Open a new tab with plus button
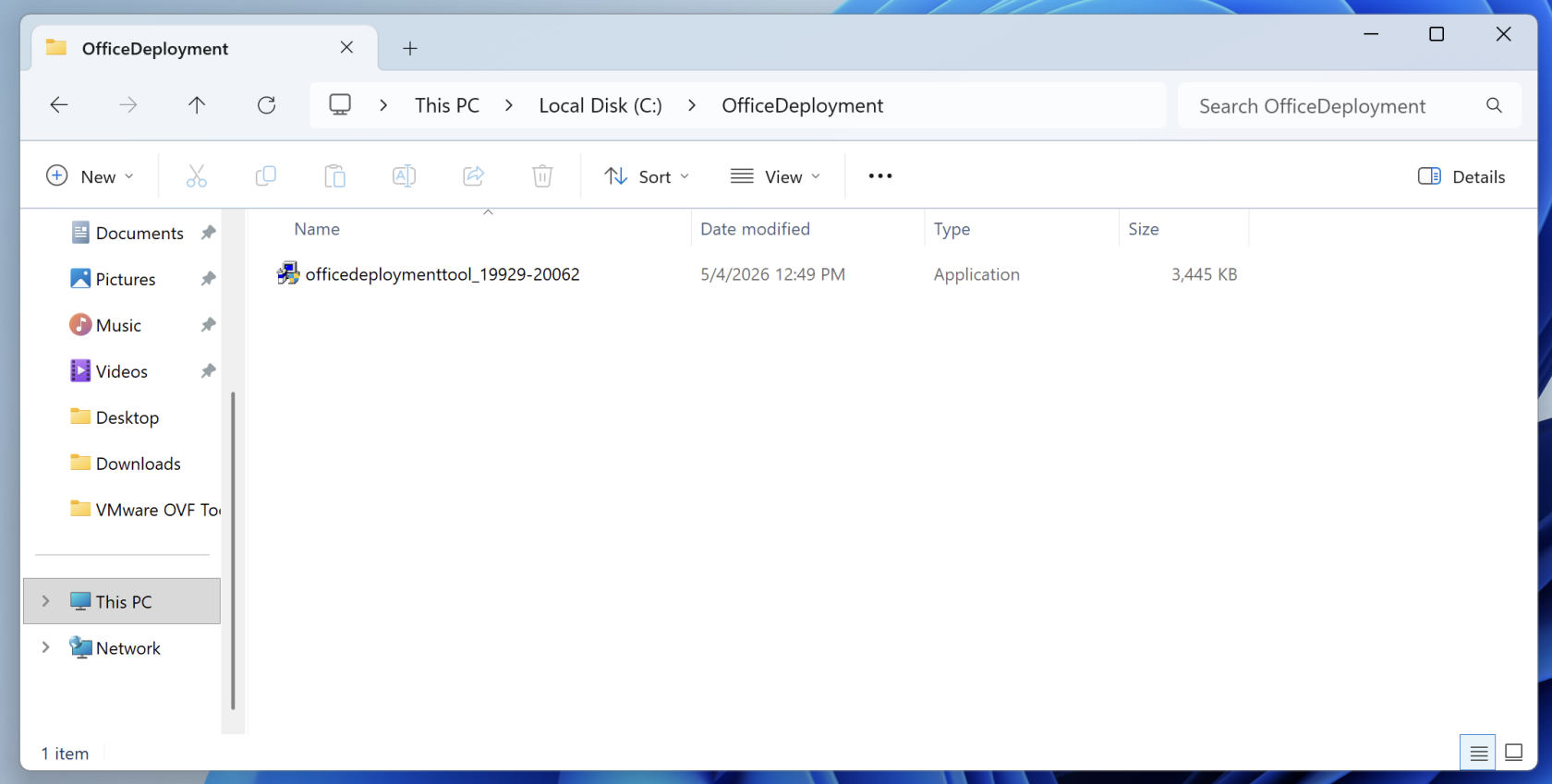This screenshot has width=1552, height=784. click(x=410, y=48)
